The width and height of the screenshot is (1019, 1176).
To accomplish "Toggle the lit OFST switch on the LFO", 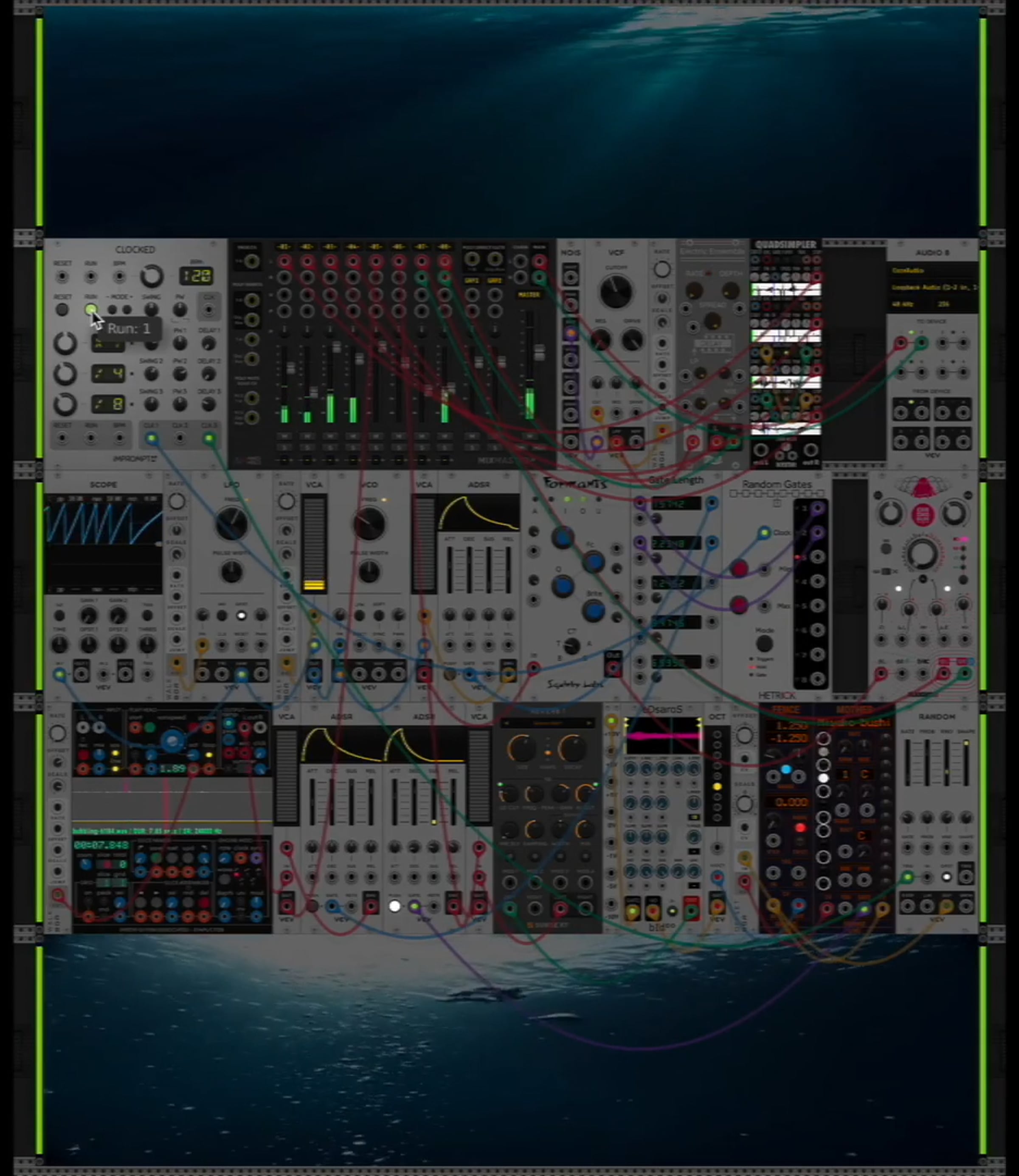I will click(x=241, y=615).
